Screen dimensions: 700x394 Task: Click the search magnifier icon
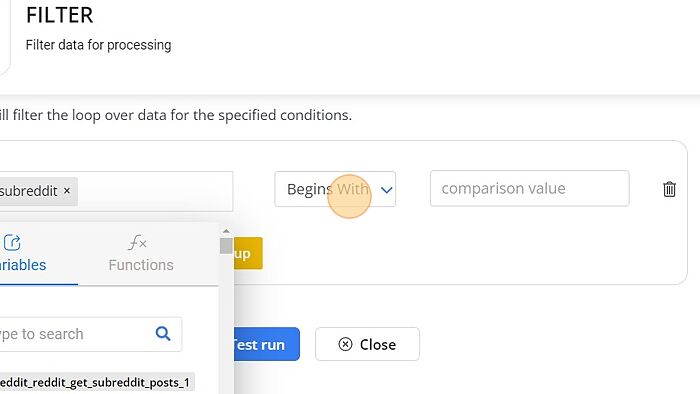coord(163,333)
